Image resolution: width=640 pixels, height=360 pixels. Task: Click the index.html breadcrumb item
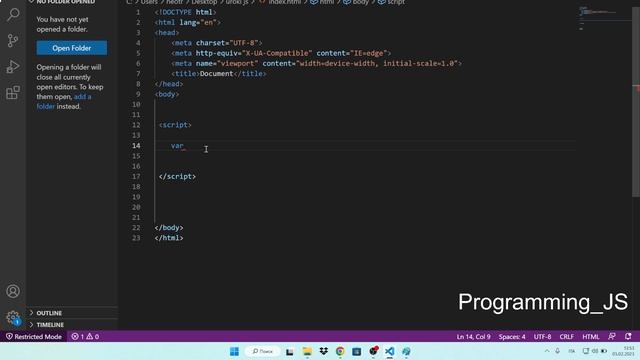(x=280, y=2)
